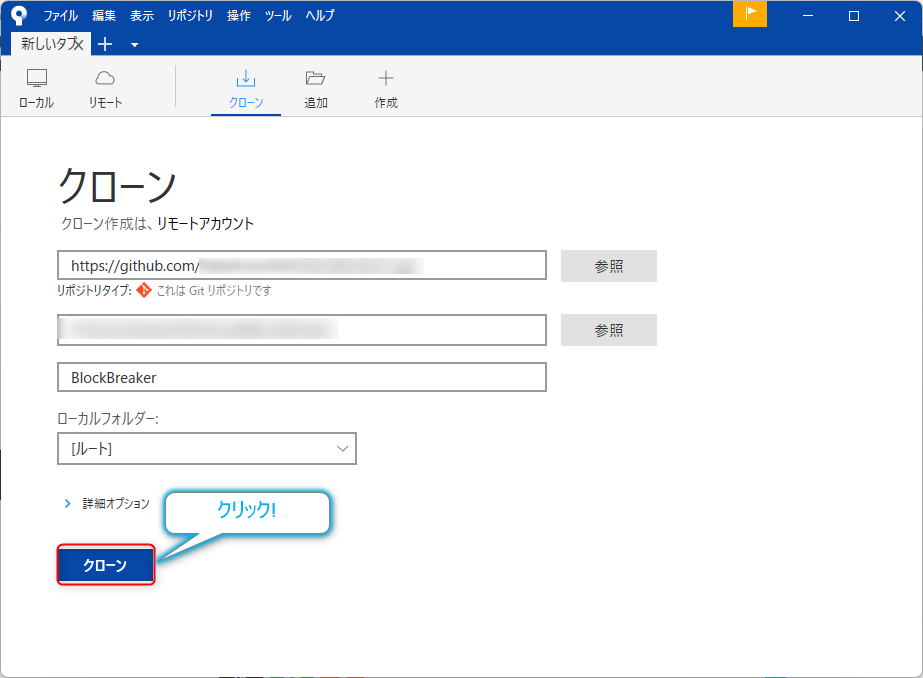923x678 pixels.
Task: Expand 詳細オプション section
Action: pos(68,504)
